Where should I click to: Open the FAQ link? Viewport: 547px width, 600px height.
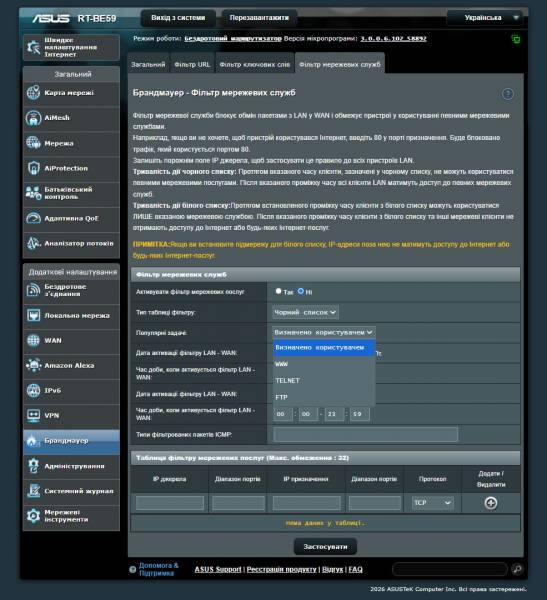[x=355, y=569]
